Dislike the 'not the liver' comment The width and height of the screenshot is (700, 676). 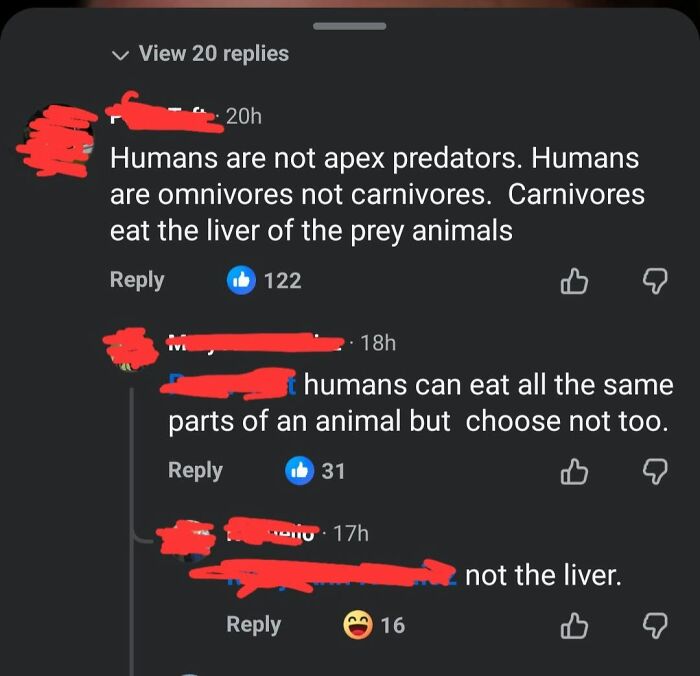coord(655,626)
